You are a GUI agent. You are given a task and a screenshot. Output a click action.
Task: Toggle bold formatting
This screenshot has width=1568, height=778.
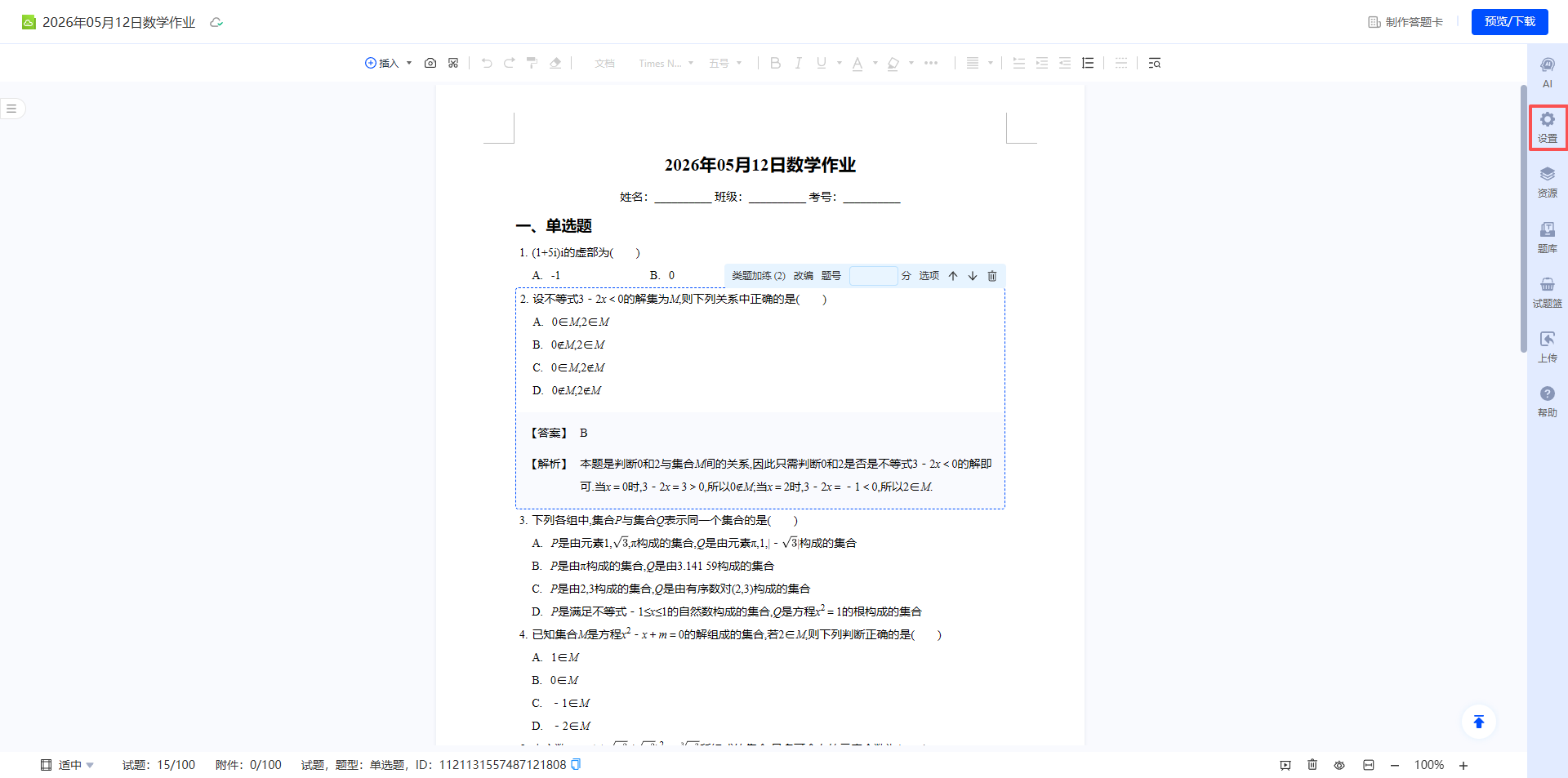point(776,63)
